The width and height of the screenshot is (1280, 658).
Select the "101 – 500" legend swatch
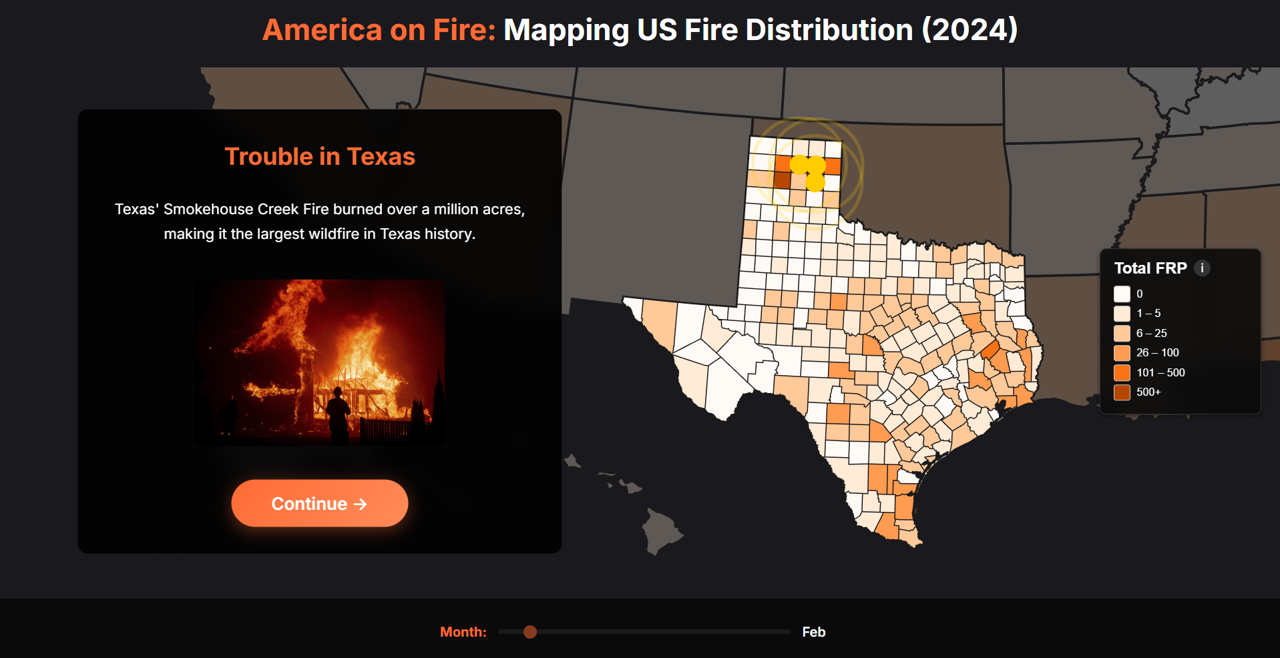pyautogui.click(x=1124, y=372)
